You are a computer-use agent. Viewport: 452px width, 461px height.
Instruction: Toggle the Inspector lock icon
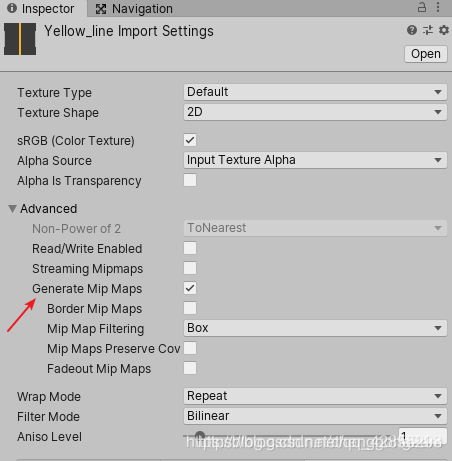pos(422,7)
